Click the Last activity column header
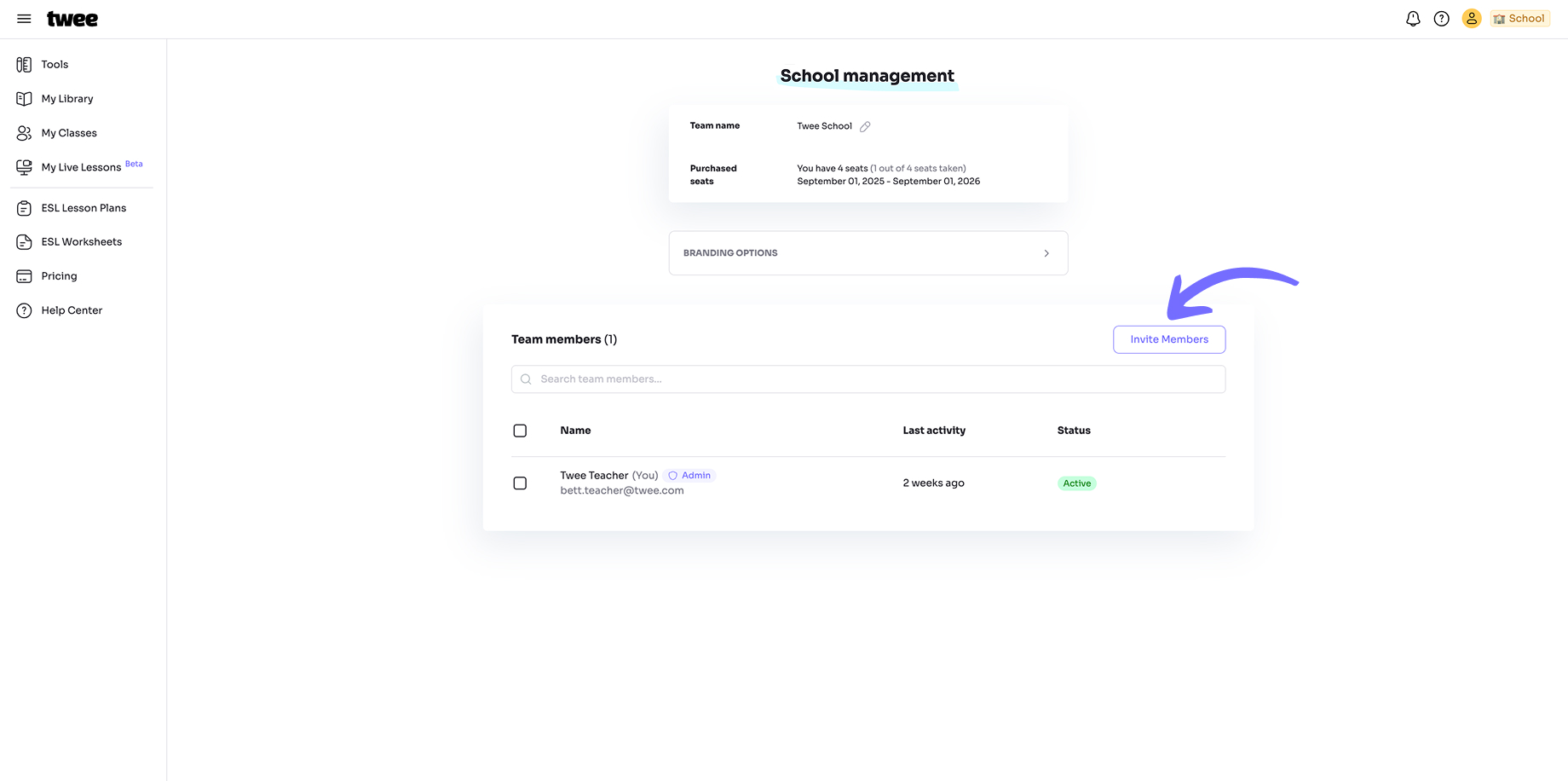 [934, 431]
